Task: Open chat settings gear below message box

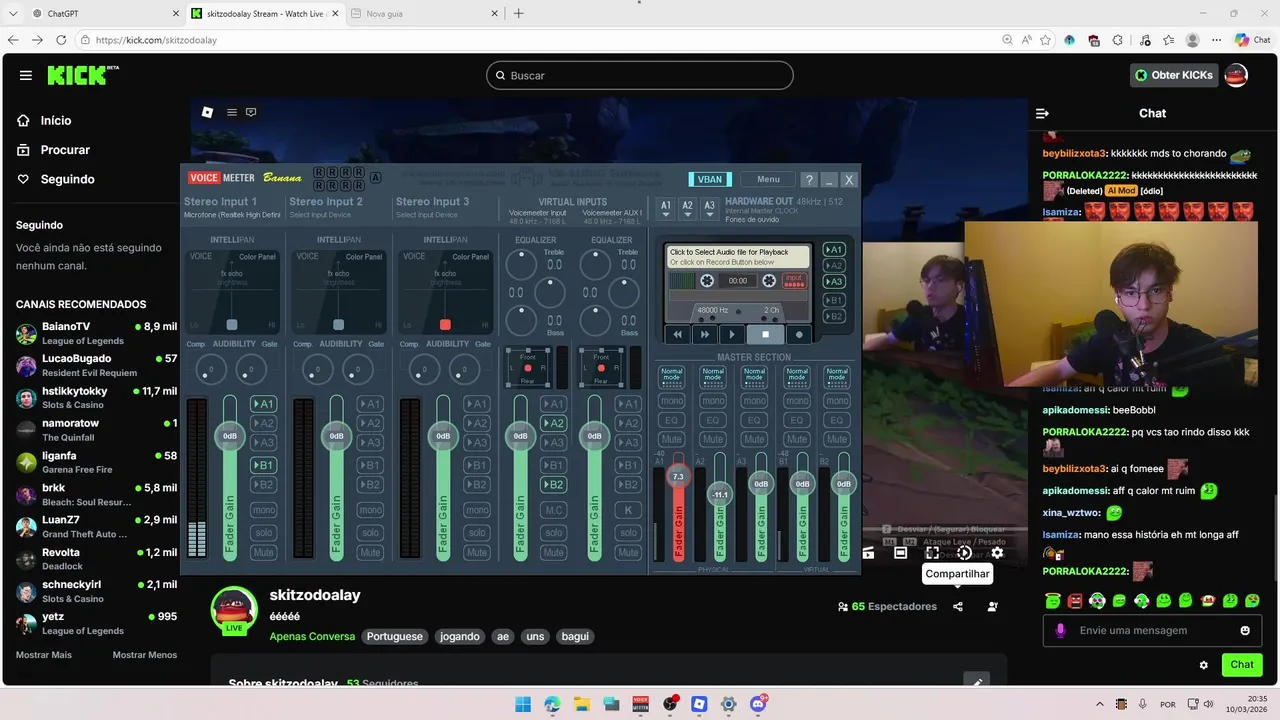Action: (x=1204, y=664)
